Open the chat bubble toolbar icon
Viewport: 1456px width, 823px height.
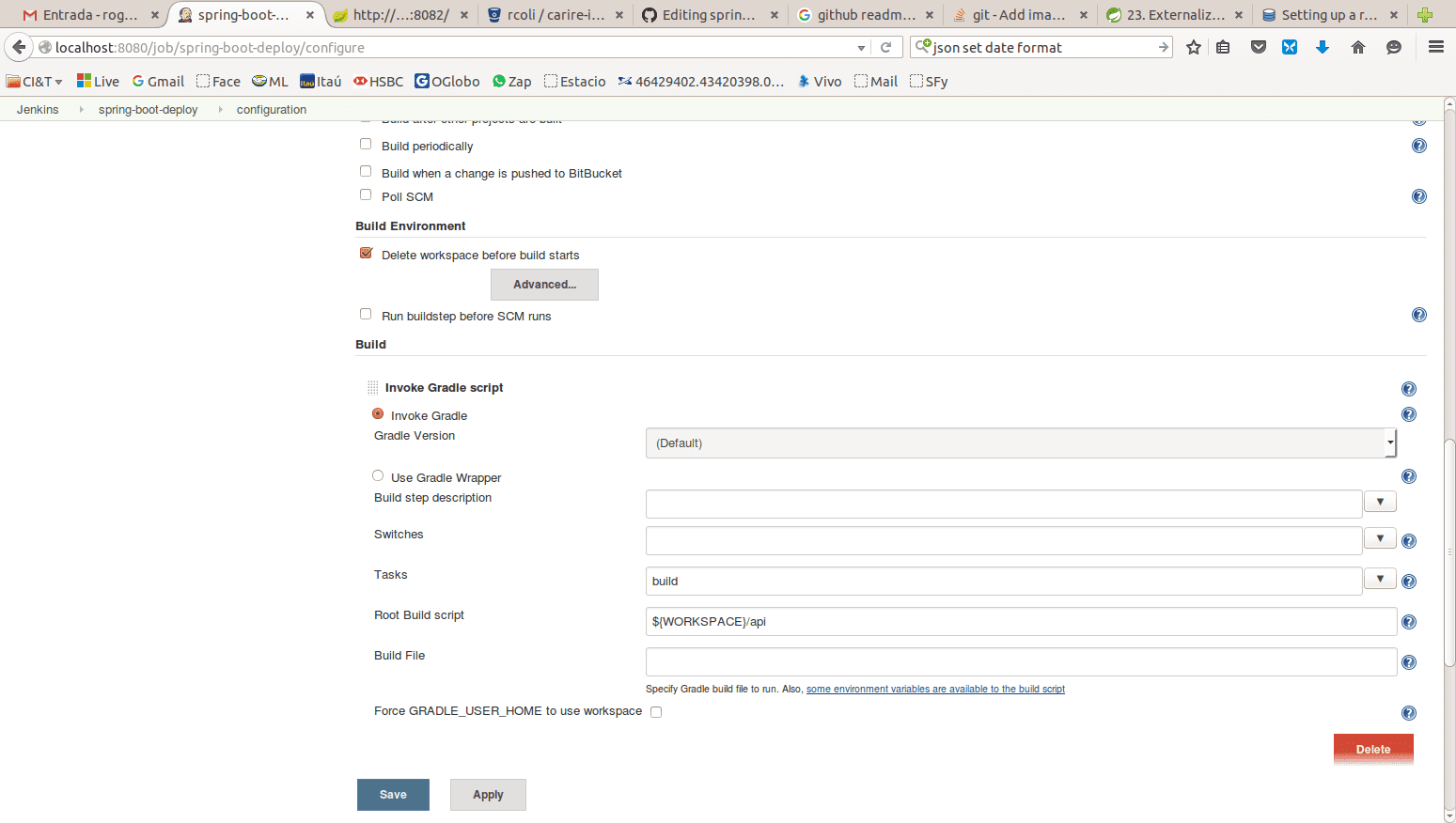point(1394,47)
